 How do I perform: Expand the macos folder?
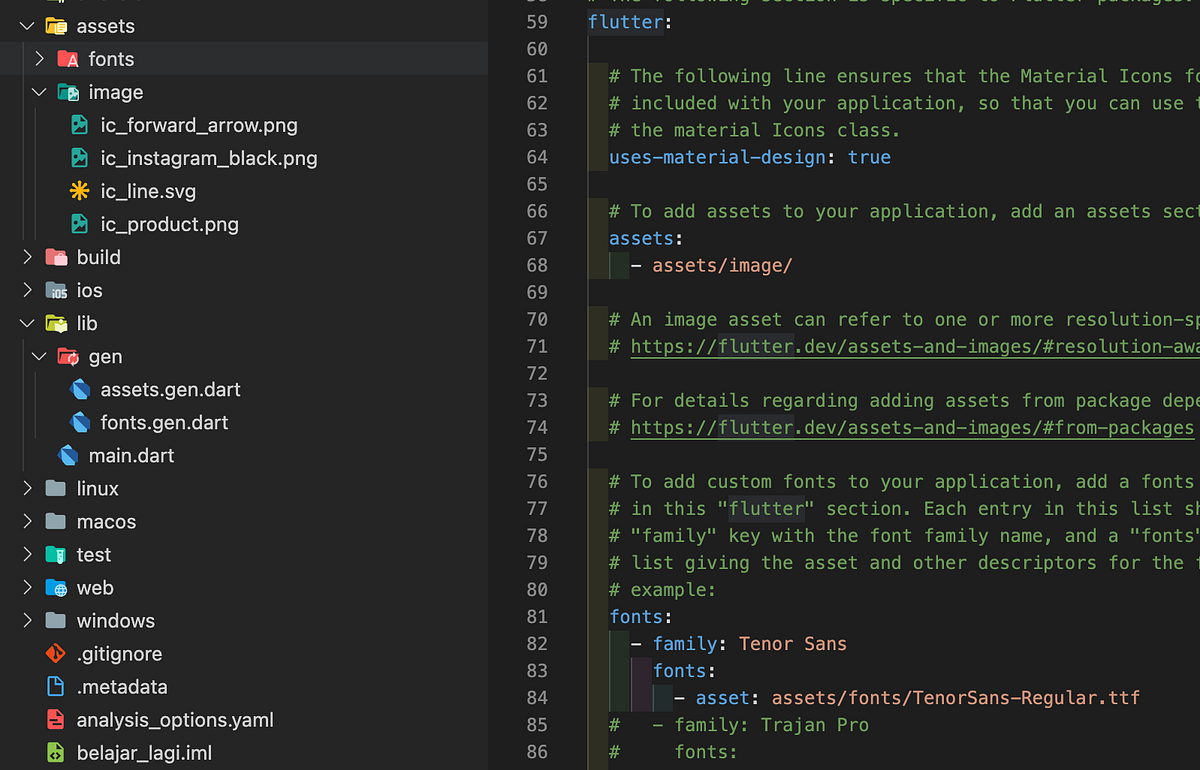tap(28, 521)
